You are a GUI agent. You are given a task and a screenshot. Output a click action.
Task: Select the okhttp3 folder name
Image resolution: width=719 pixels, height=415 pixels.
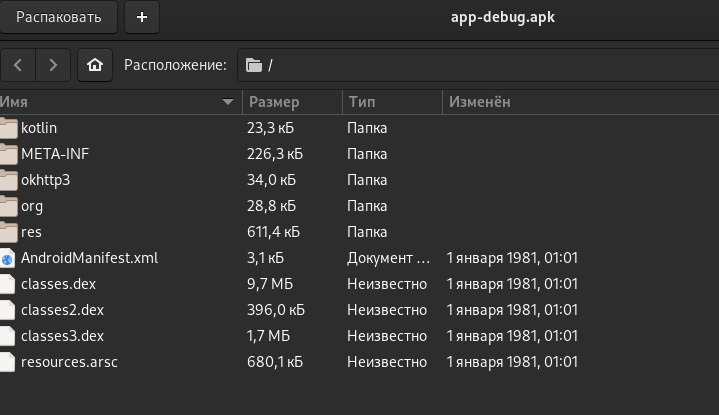[45, 180]
